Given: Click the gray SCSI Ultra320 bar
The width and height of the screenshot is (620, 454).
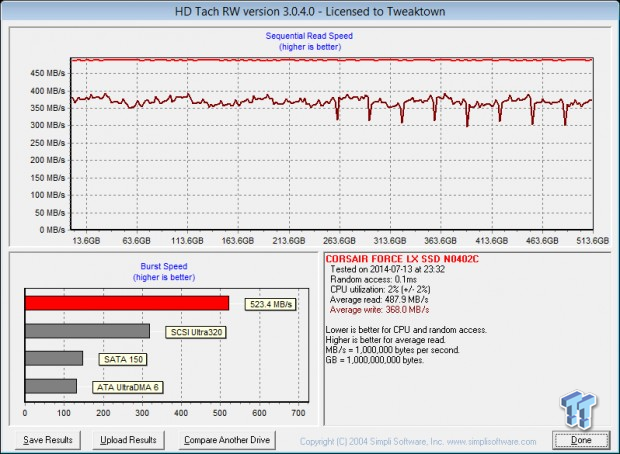Looking at the screenshot, I should point(87,331).
